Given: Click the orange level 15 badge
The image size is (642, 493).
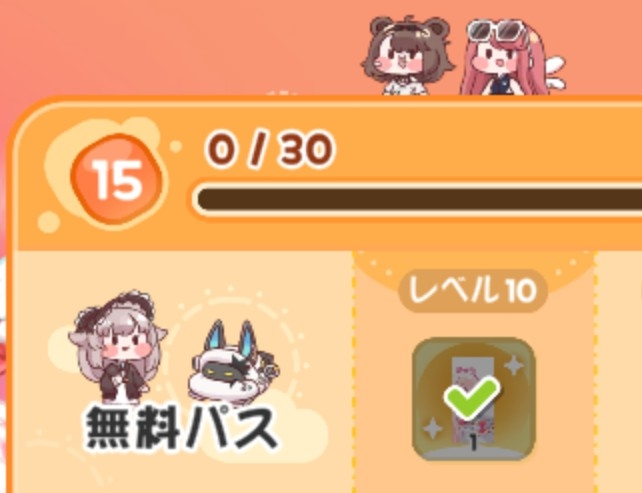Looking at the screenshot, I should (x=116, y=179).
